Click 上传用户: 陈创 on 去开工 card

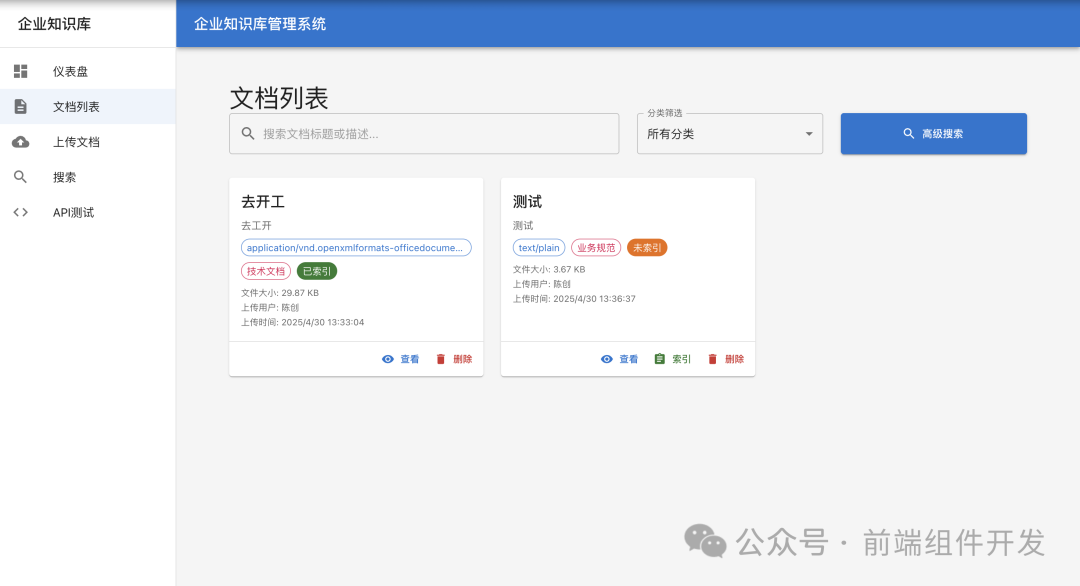tap(270, 308)
